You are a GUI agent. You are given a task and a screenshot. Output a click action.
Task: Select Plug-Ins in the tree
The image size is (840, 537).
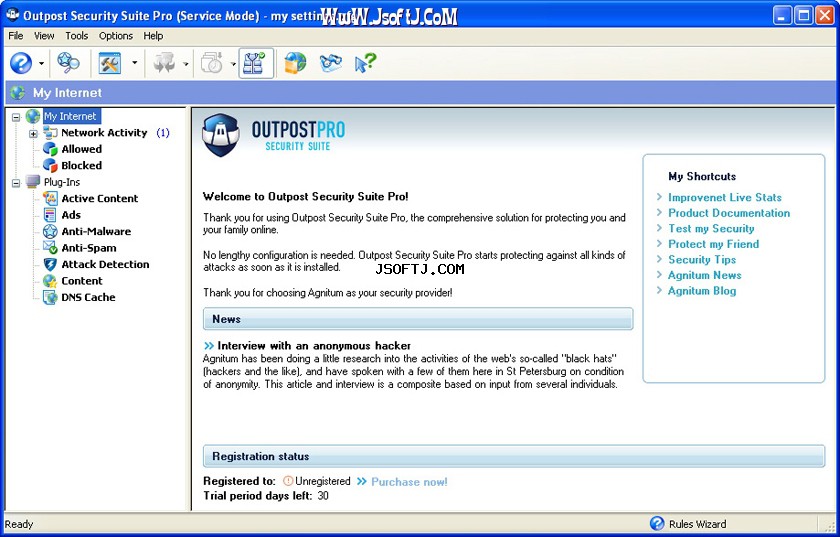tap(62, 182)
